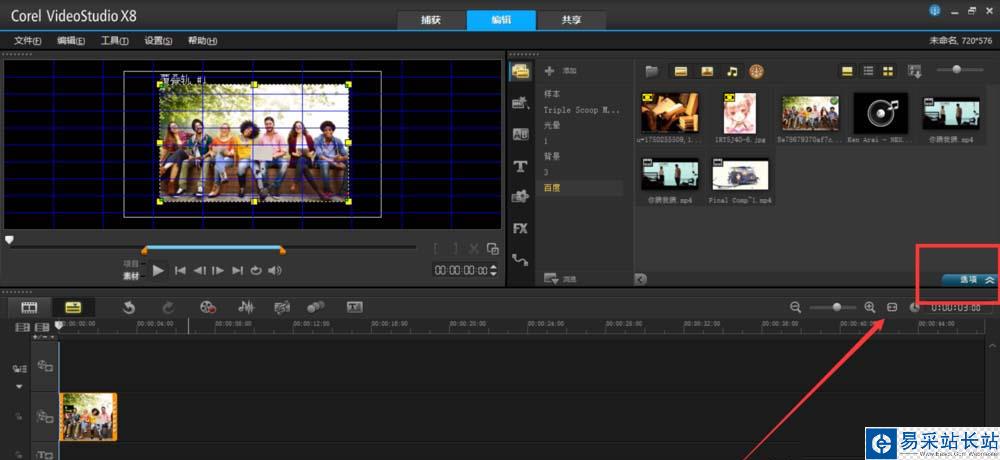Image resolution: width=1000 pixels, height=460 pixels.
Task: Open the Instant Project panel icon
Action: pos(520,102)
